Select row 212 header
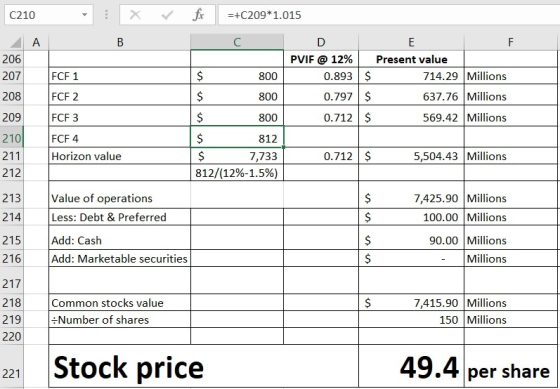The width and height of the screenshot is (560, 389). (12, 173)
